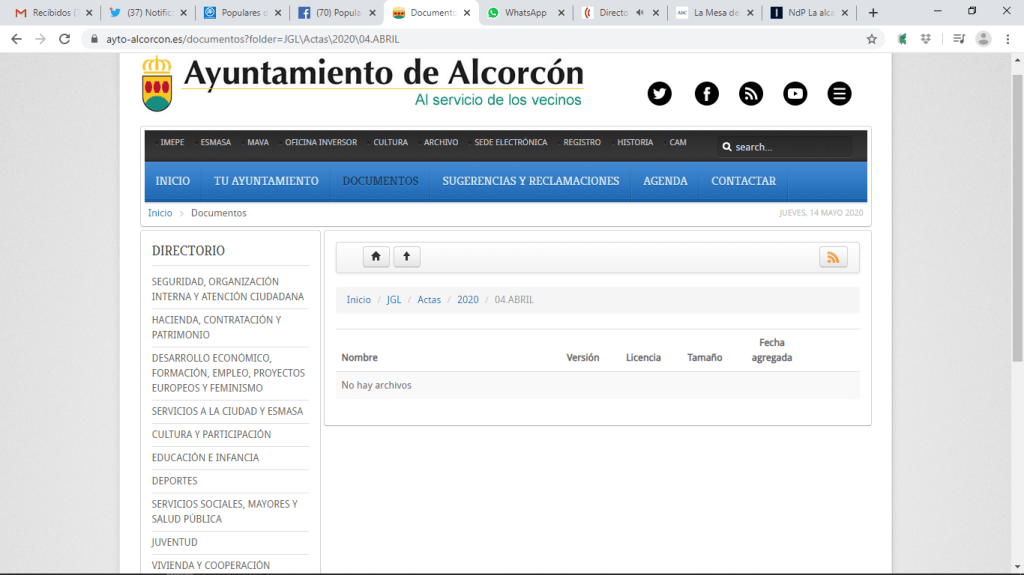
Task: Bookmark this page with the star icon
Action: tap(871, 39)
